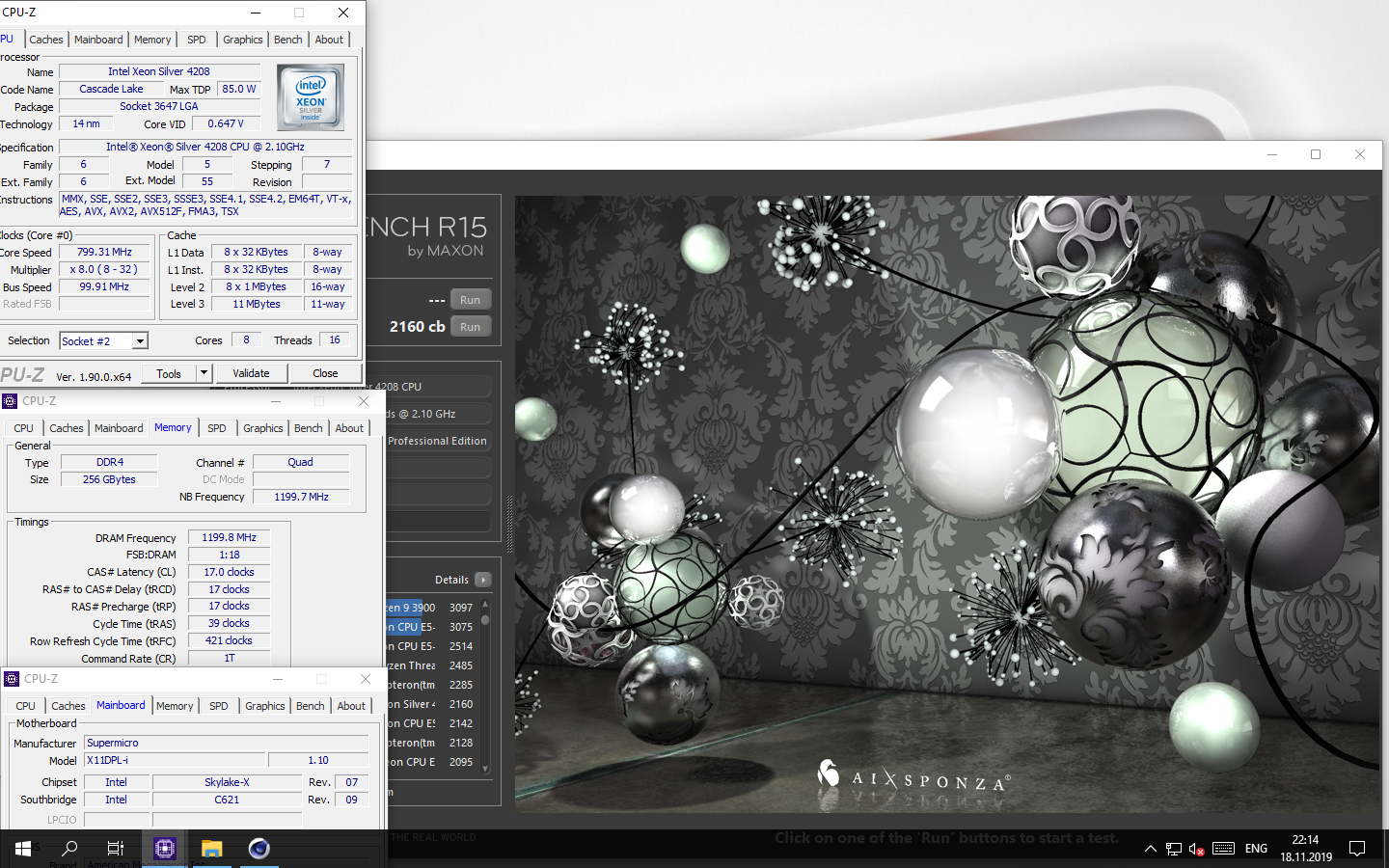Open the Bench tab in top CPU-Z window

[287, 40]
